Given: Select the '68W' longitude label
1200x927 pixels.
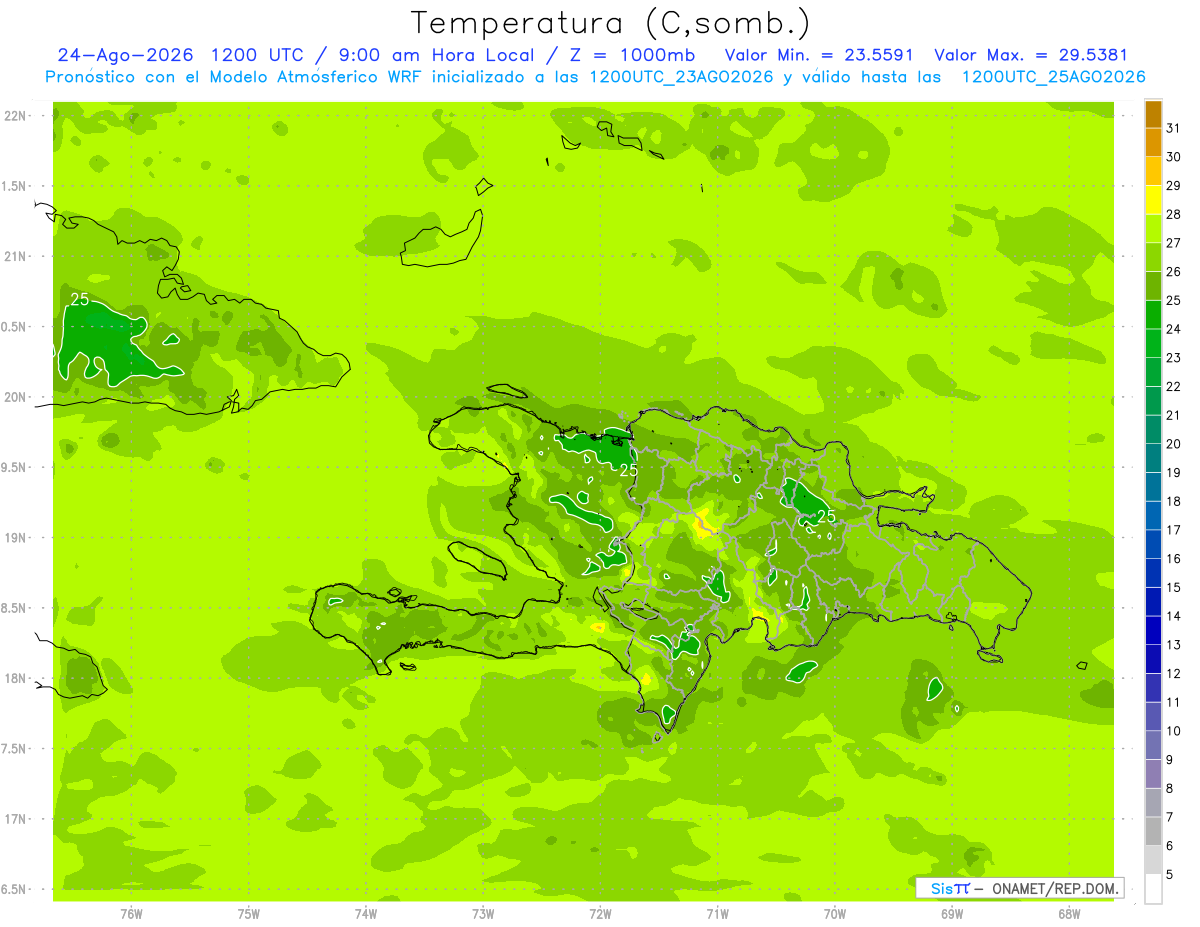Looking at the screenshot, I should pos(1069,913).
